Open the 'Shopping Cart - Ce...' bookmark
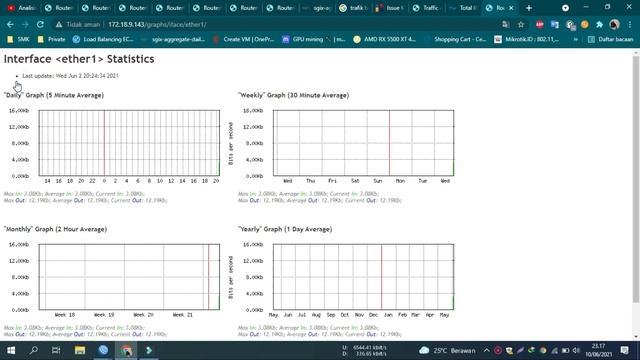This screenshot has height=360, width=640. click(x=456, y=39)
